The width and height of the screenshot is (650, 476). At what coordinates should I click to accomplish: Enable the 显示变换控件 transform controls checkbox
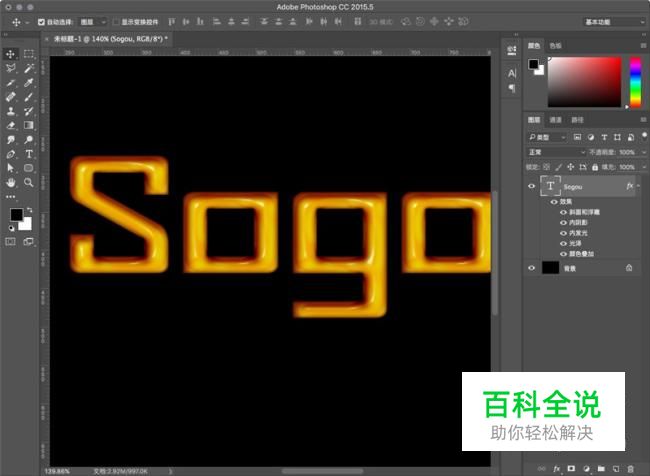click(116, 22)
